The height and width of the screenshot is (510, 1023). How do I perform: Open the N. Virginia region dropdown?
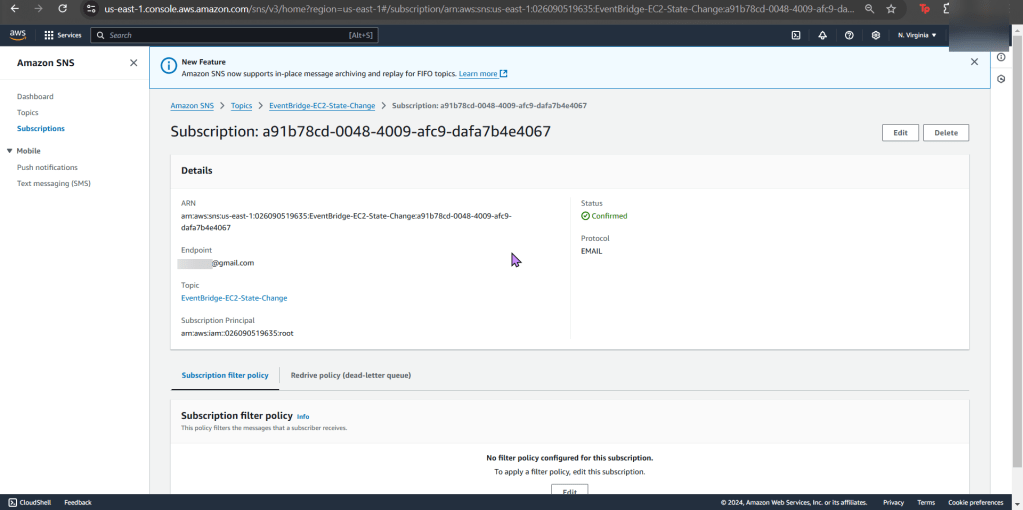916,35
